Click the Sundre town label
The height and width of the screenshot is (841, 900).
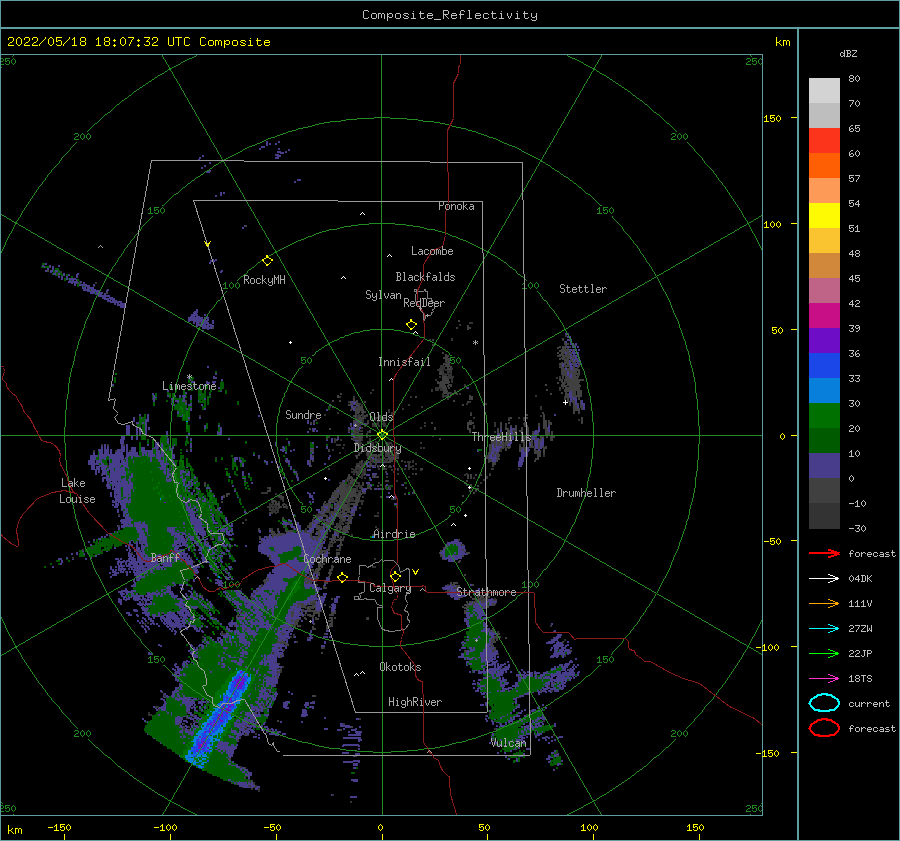point(303,414)
